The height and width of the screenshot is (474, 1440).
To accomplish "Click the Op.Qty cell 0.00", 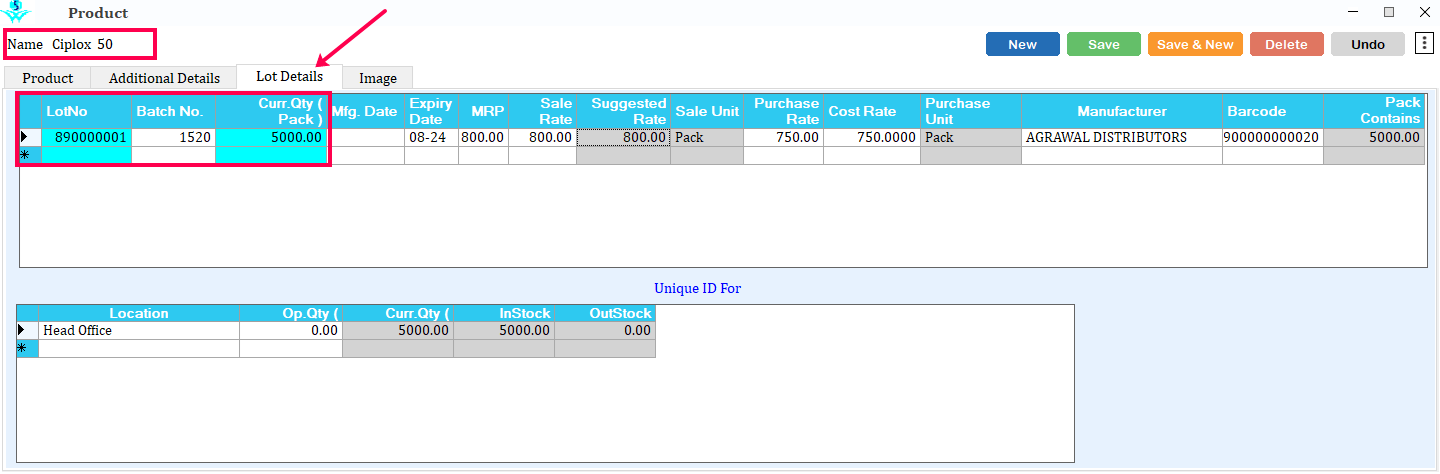I will 291,330.
